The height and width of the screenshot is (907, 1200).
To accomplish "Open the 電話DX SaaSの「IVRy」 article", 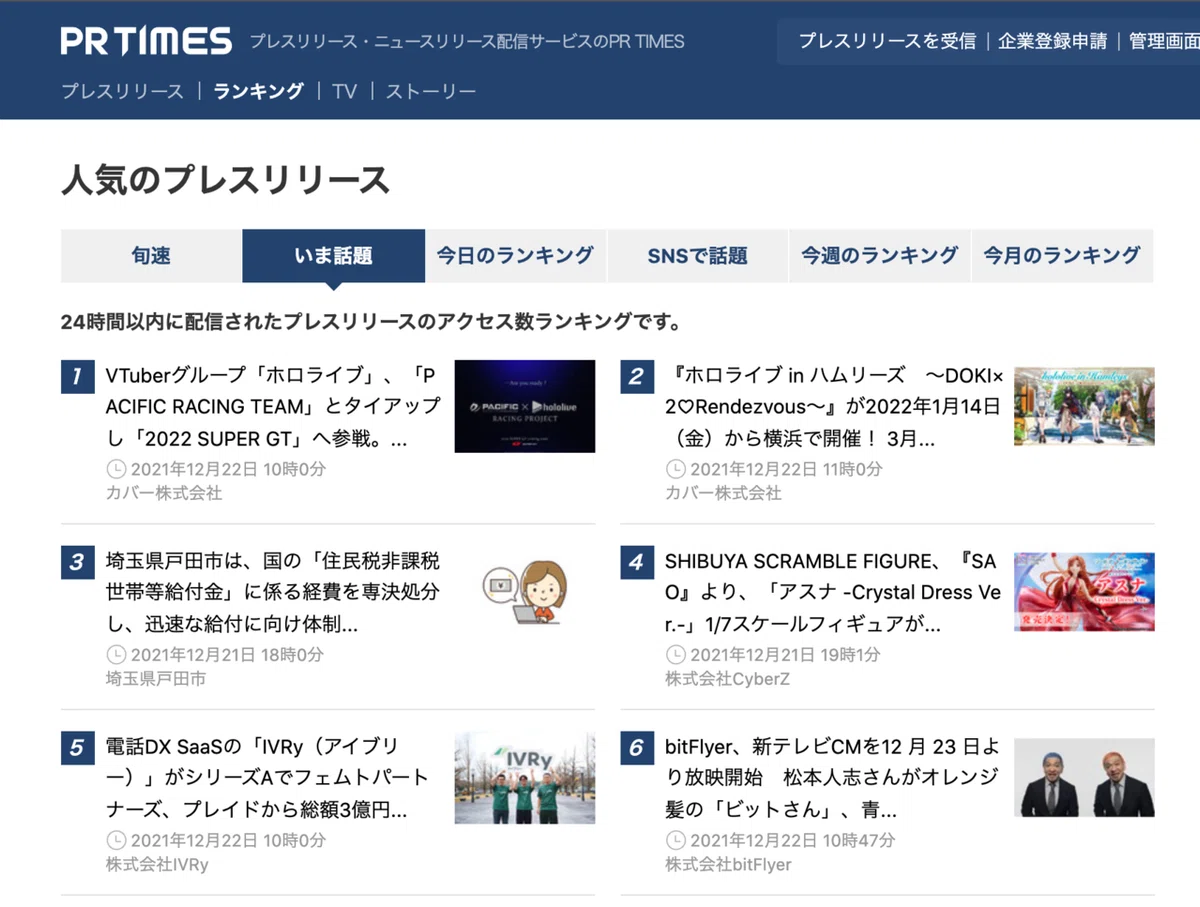I will (x=267, y=779).
